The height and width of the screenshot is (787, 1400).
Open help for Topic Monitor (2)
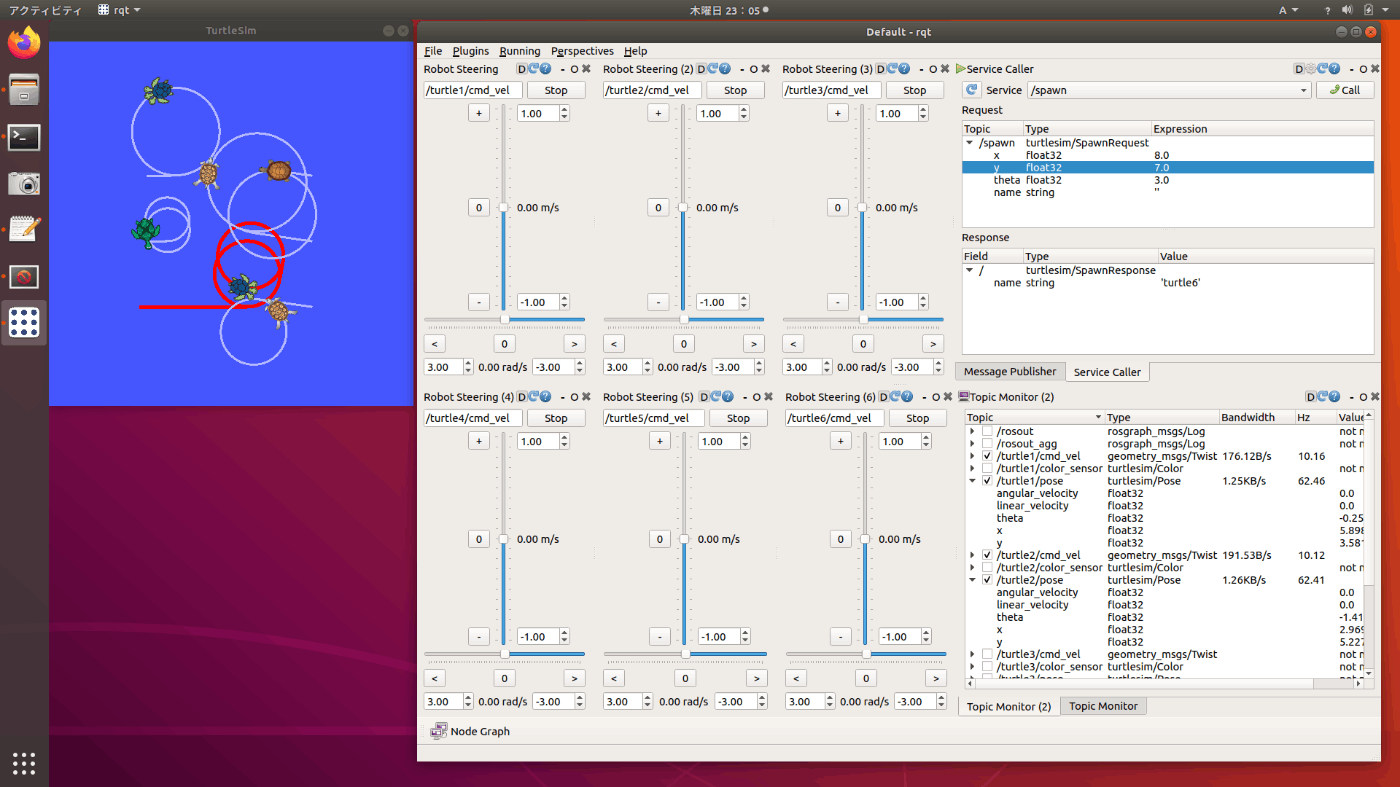point(1334,397)
